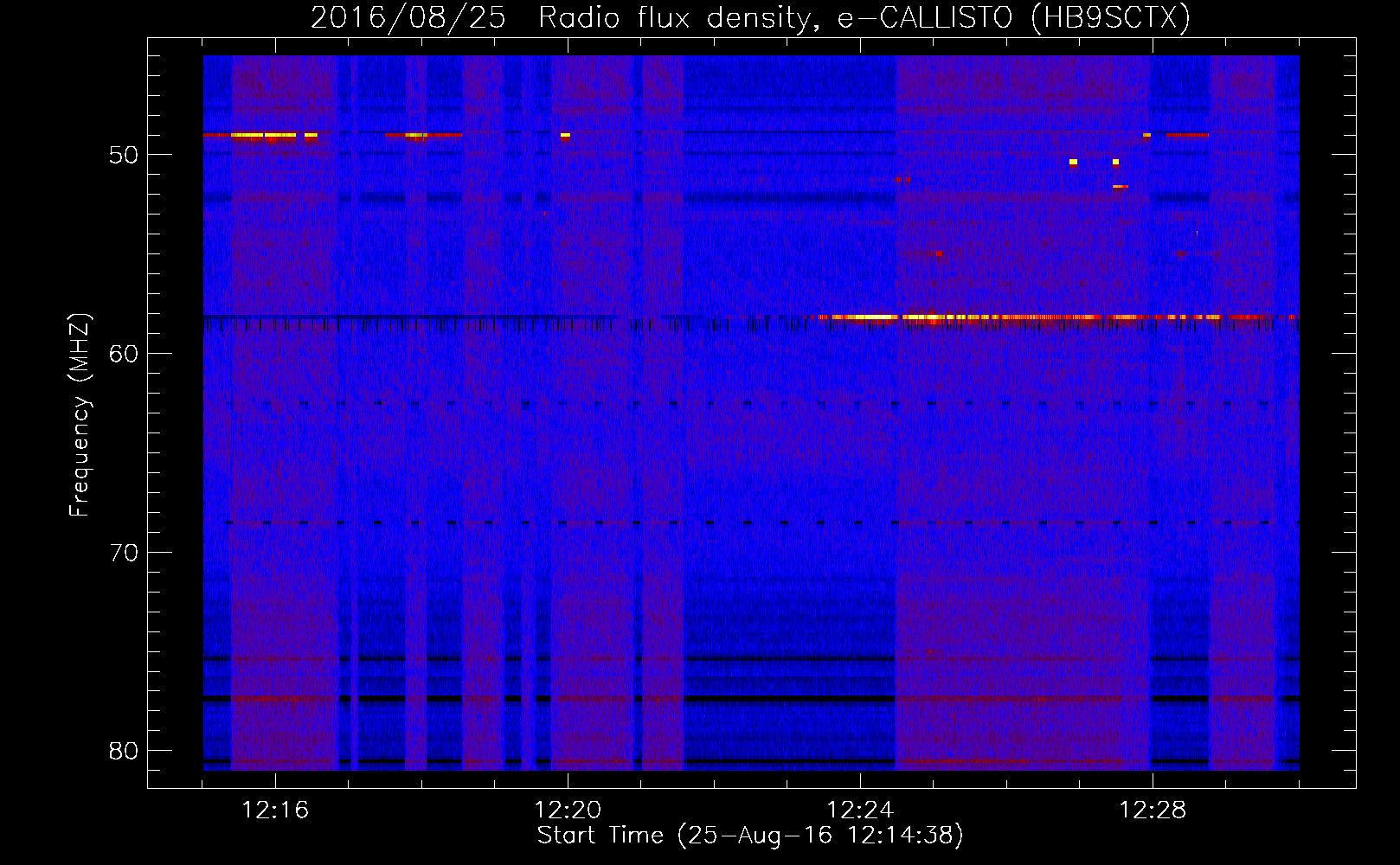Select the 70 MHz frequency tick label
The image size is (1400, 865).
123,552
